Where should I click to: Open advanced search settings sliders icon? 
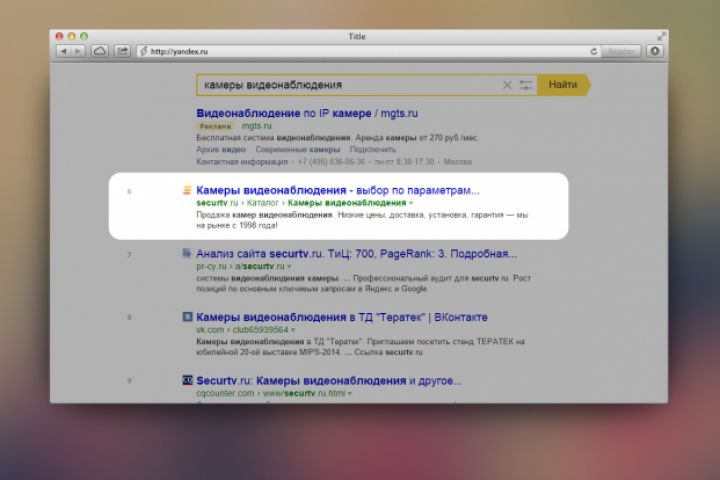526,85
